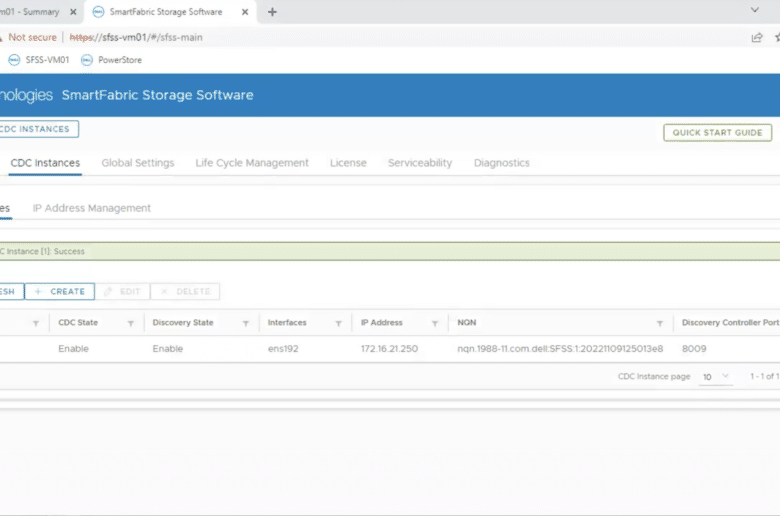Sort by Discovery State column header

coord(183,322)
